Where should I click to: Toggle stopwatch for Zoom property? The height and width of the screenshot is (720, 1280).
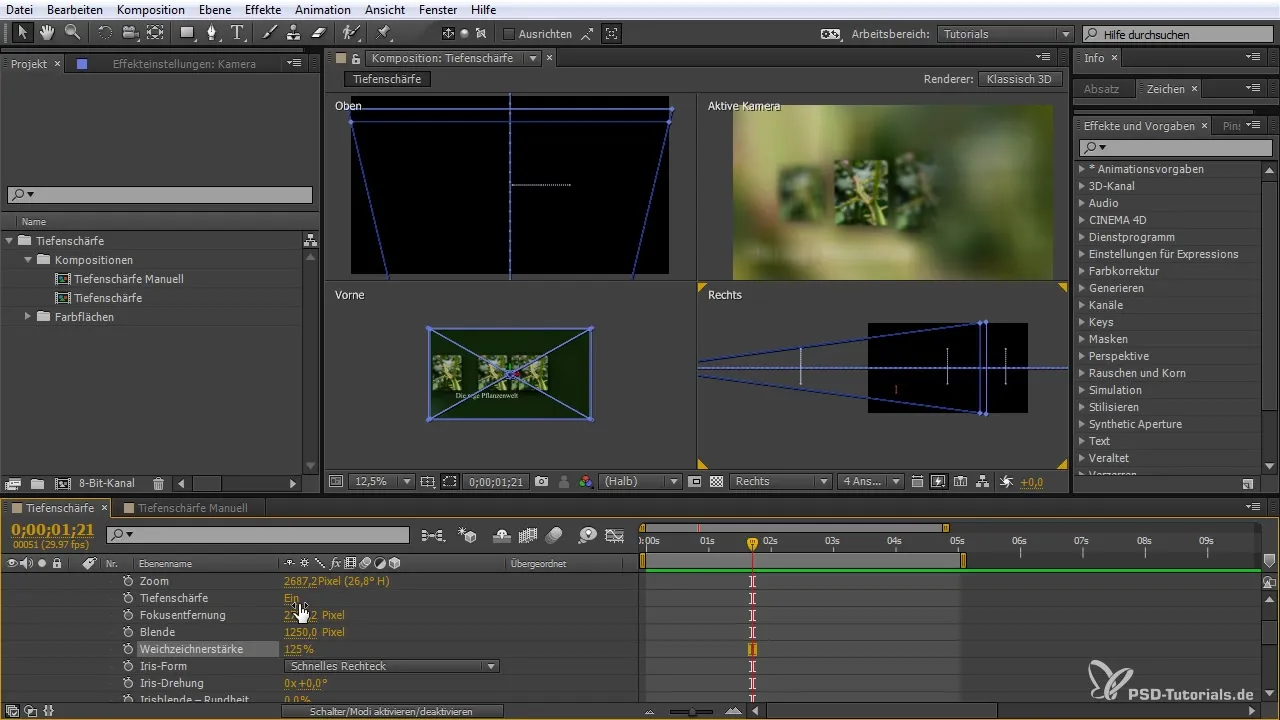click(128, 581)
